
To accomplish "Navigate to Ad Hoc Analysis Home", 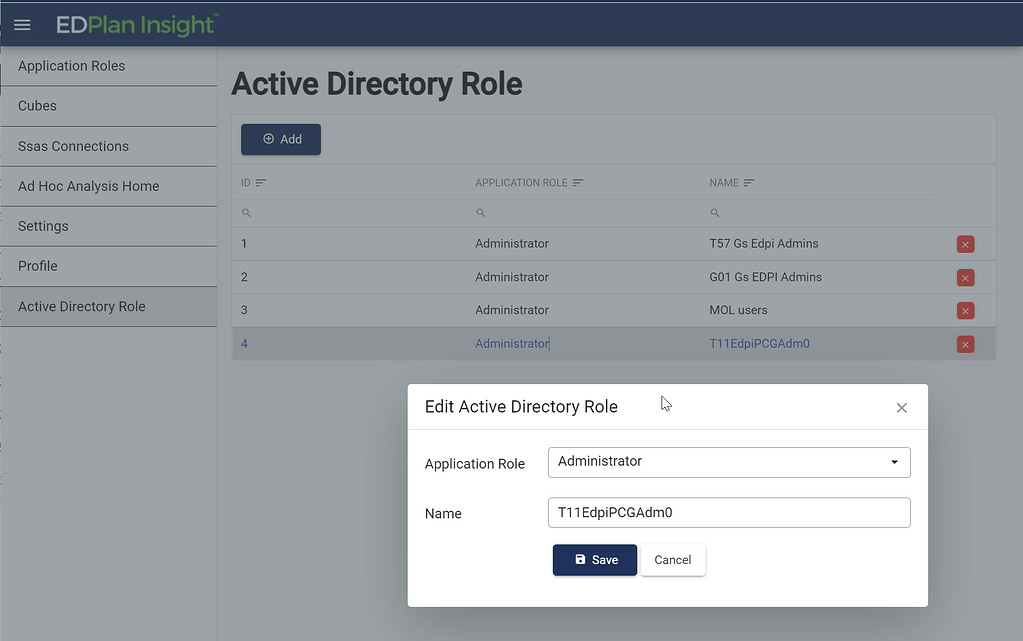I will click(x=88, y=186).
